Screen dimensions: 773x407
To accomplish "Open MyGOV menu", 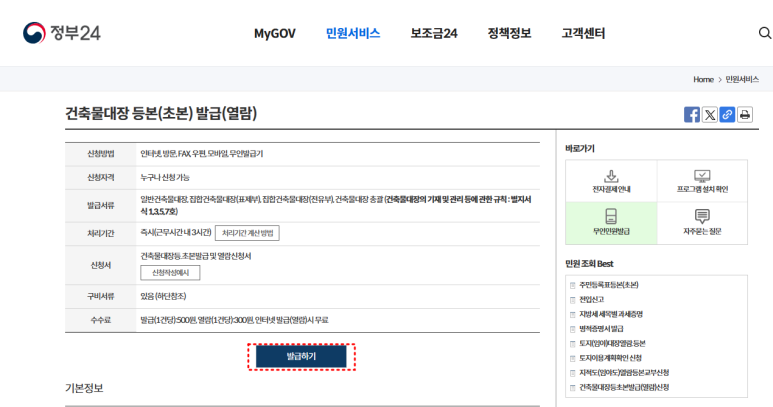I will [x=275, y=34].
